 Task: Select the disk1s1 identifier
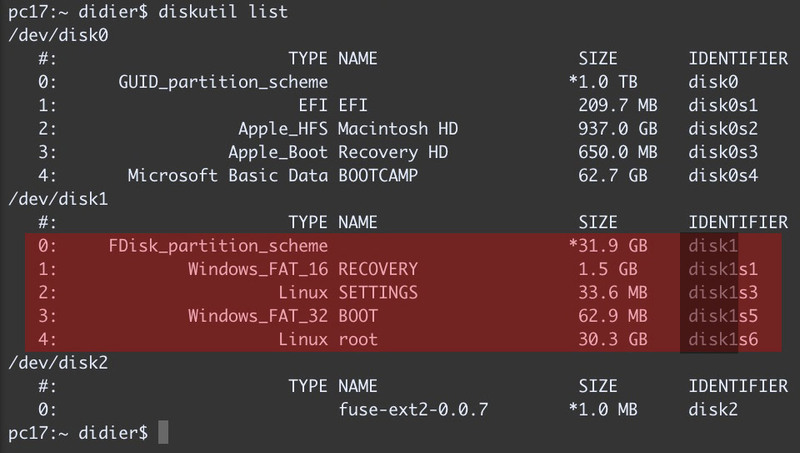723,269
